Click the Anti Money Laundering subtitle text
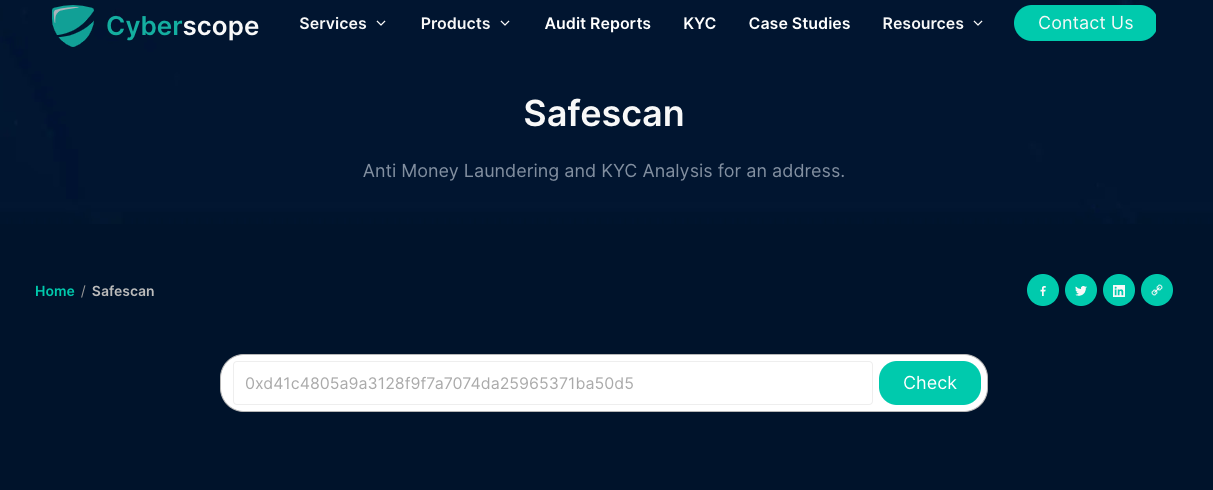 pos(604,171)
